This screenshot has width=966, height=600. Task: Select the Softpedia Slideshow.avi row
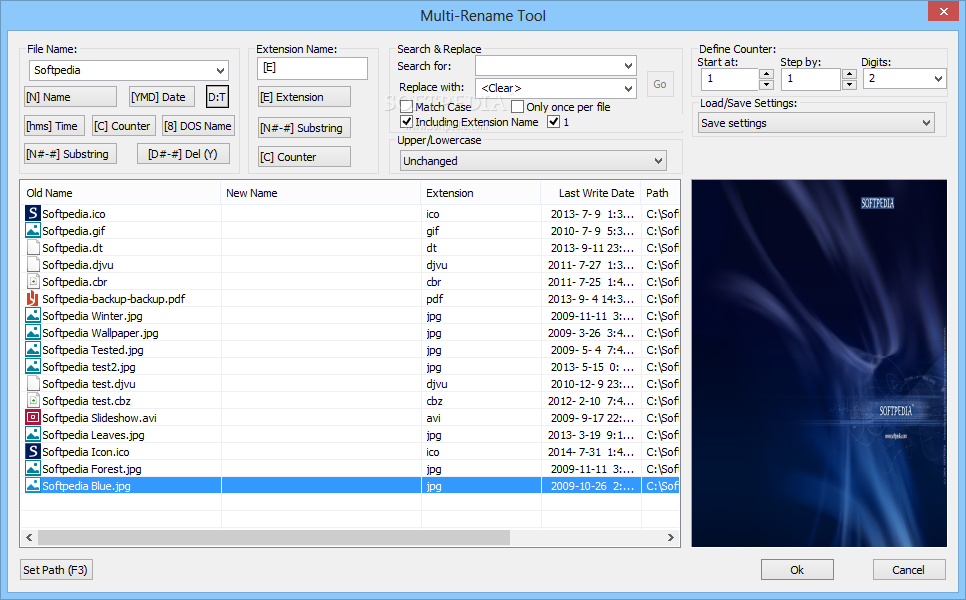point(350,418)
